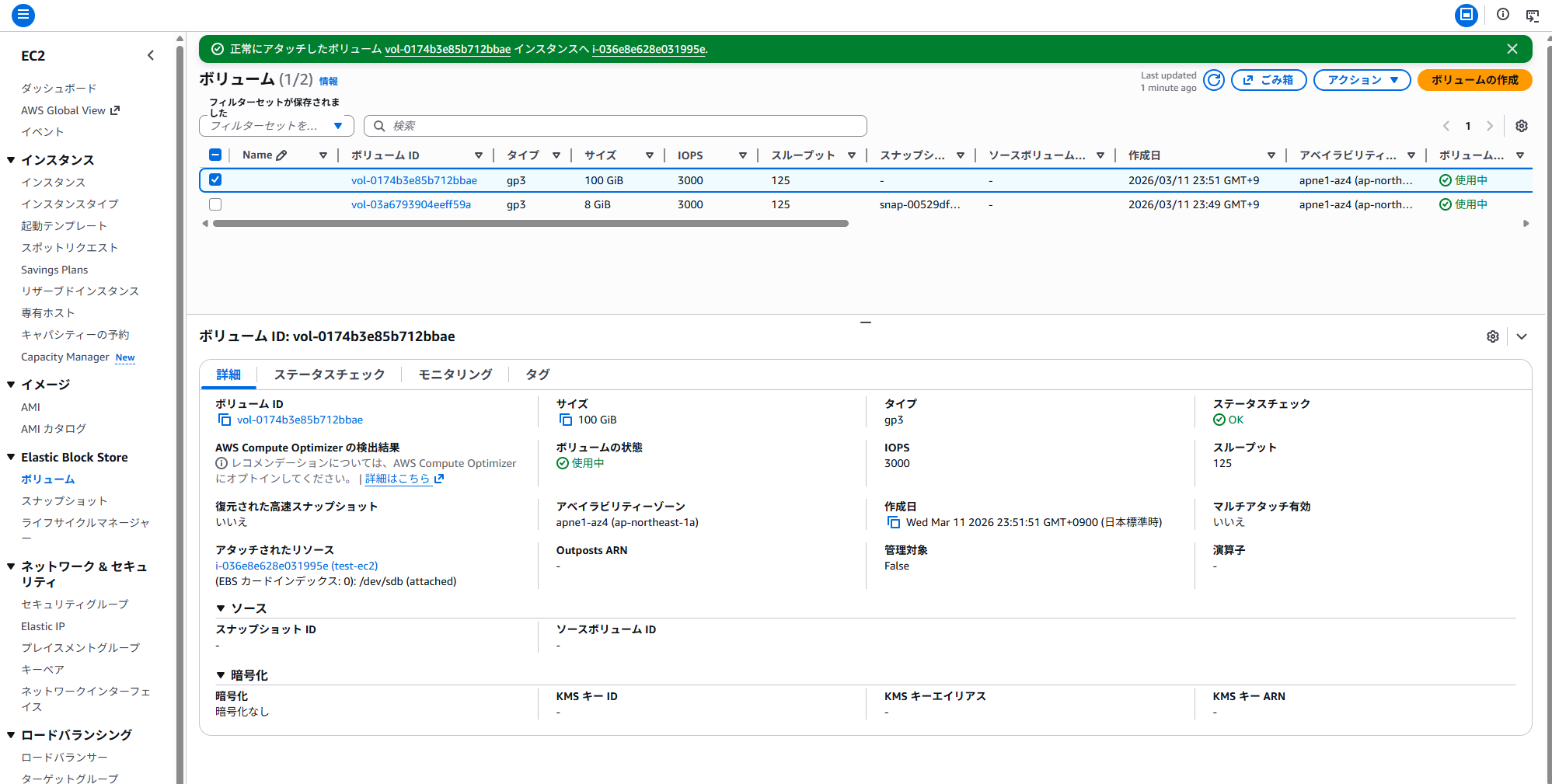Refresh the volumes list
The width and height of the screenshot is (1552, 784).
pos(1213,79)
